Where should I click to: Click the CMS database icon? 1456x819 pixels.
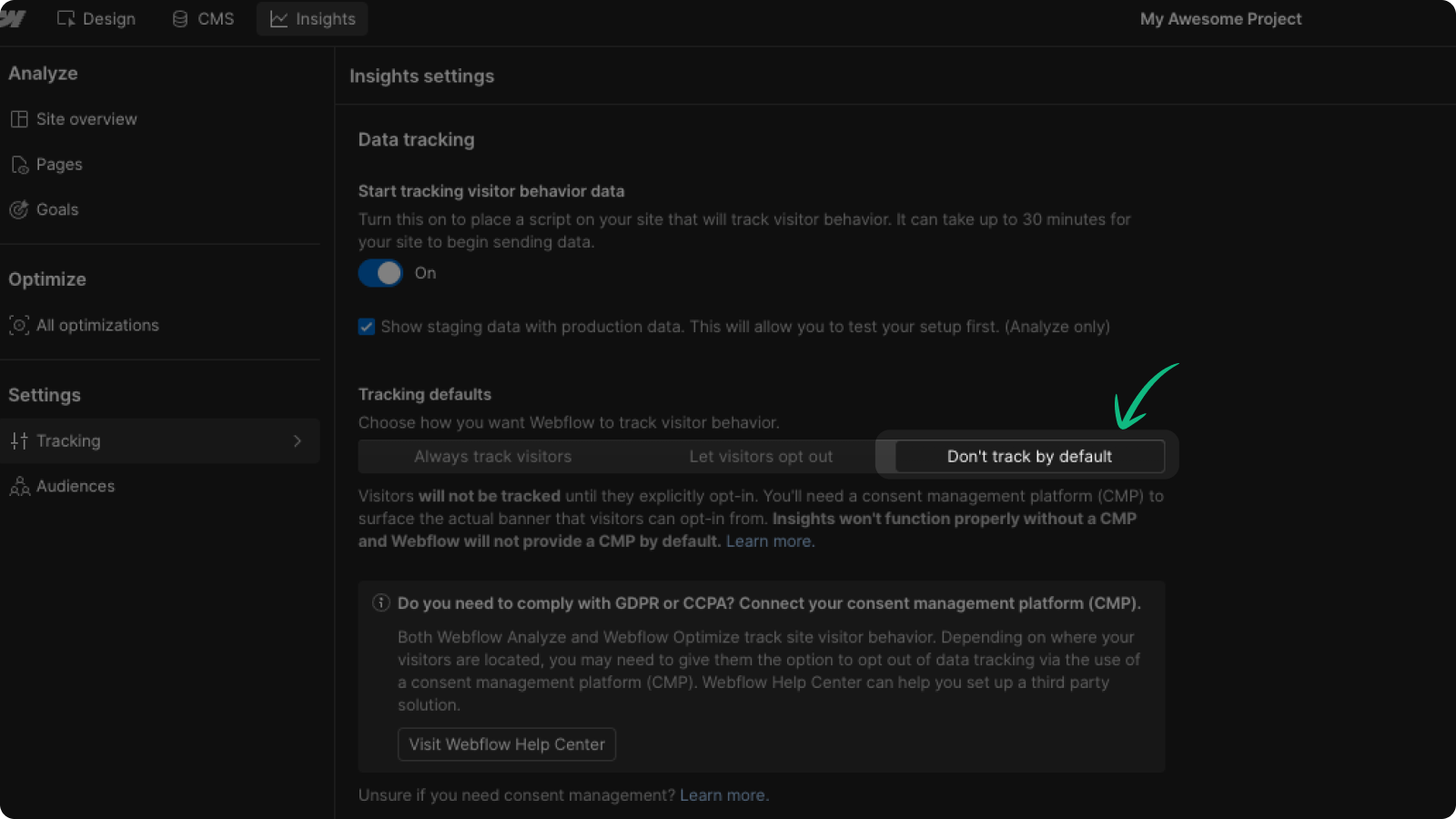[x=180, y=19]
